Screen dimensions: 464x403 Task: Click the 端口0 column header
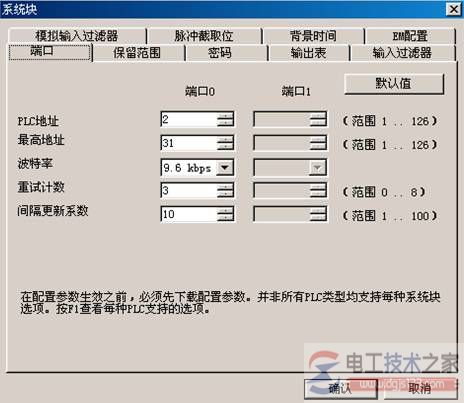[200, 91]
